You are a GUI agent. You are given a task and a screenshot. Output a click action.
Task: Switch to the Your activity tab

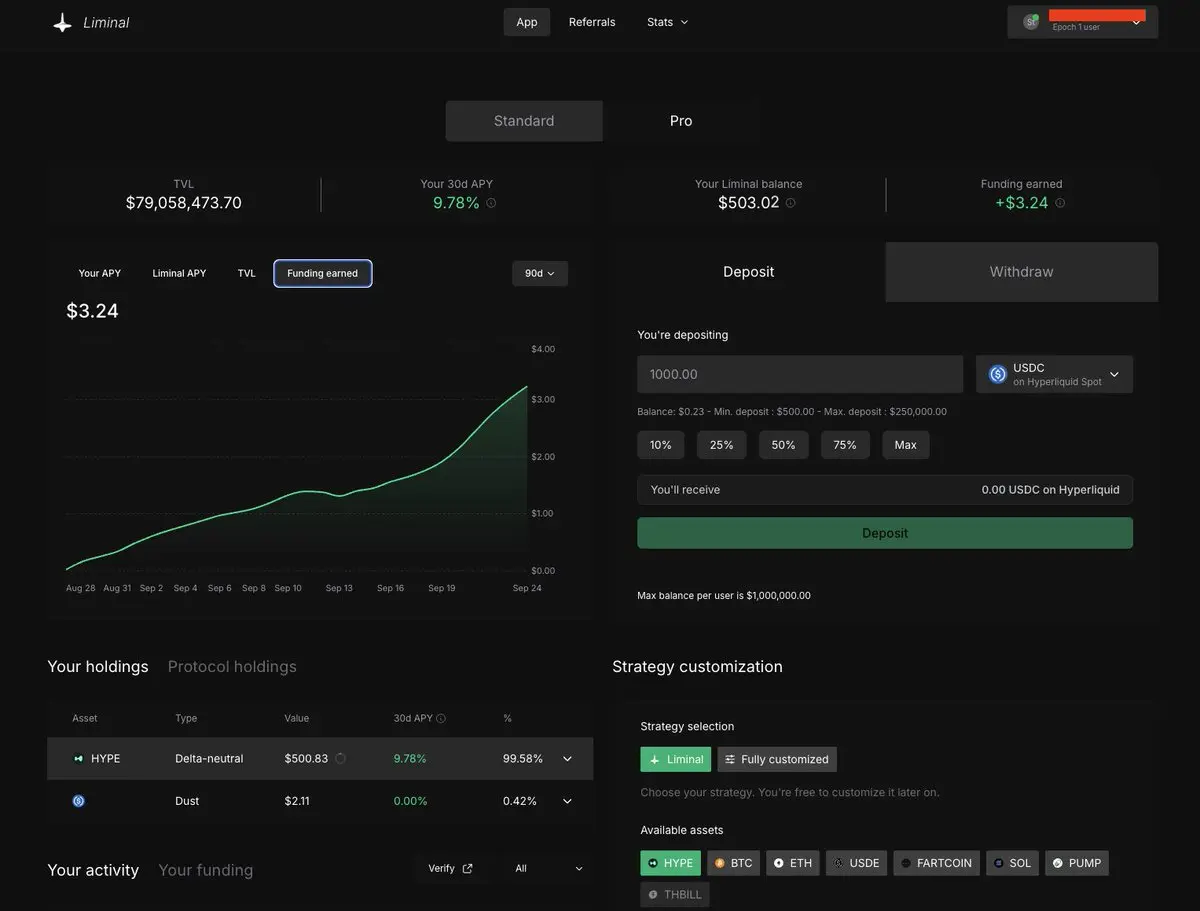click(x=93, y=870)
